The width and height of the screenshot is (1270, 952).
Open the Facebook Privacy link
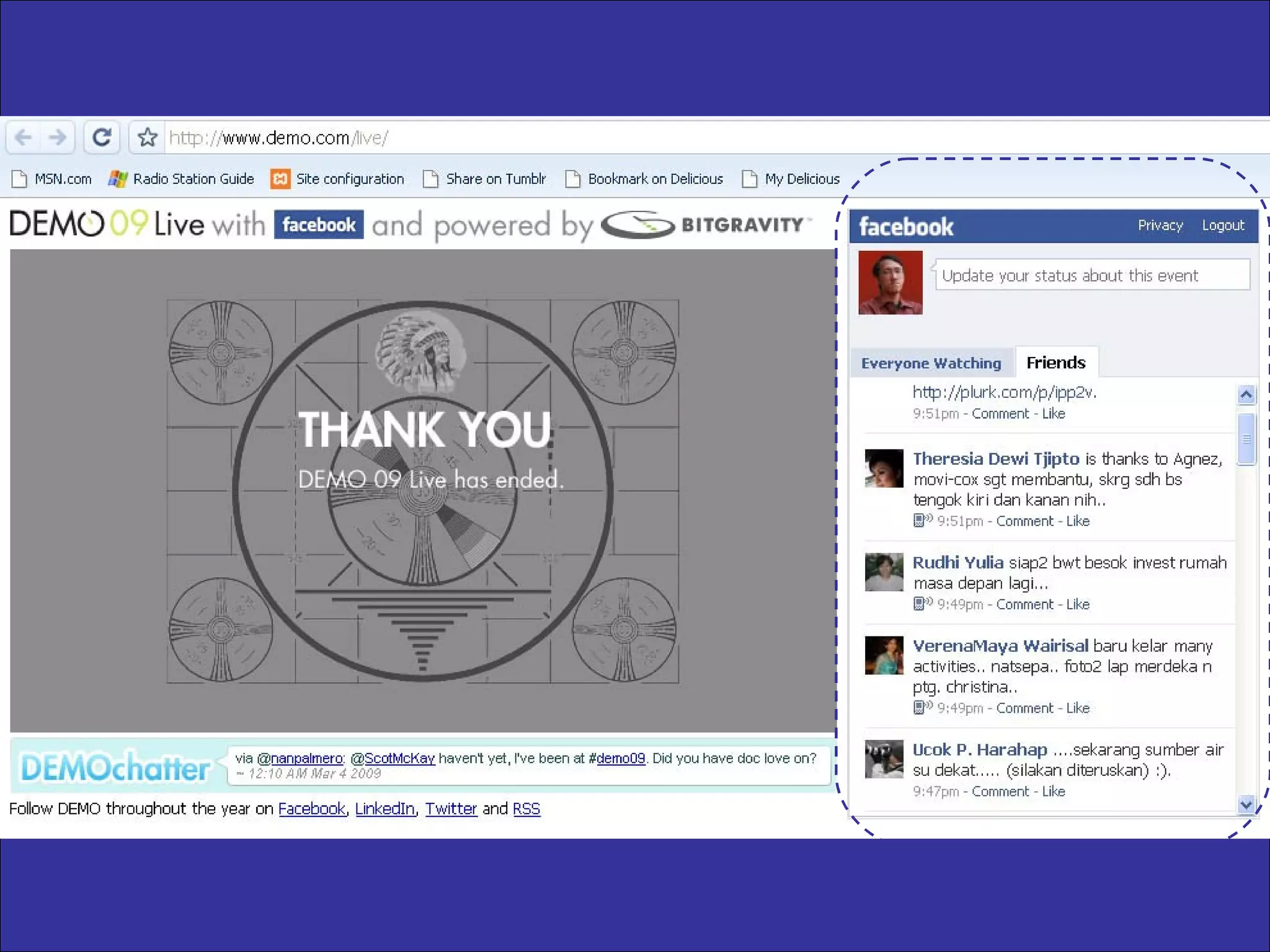click(x=1160, y=226)
